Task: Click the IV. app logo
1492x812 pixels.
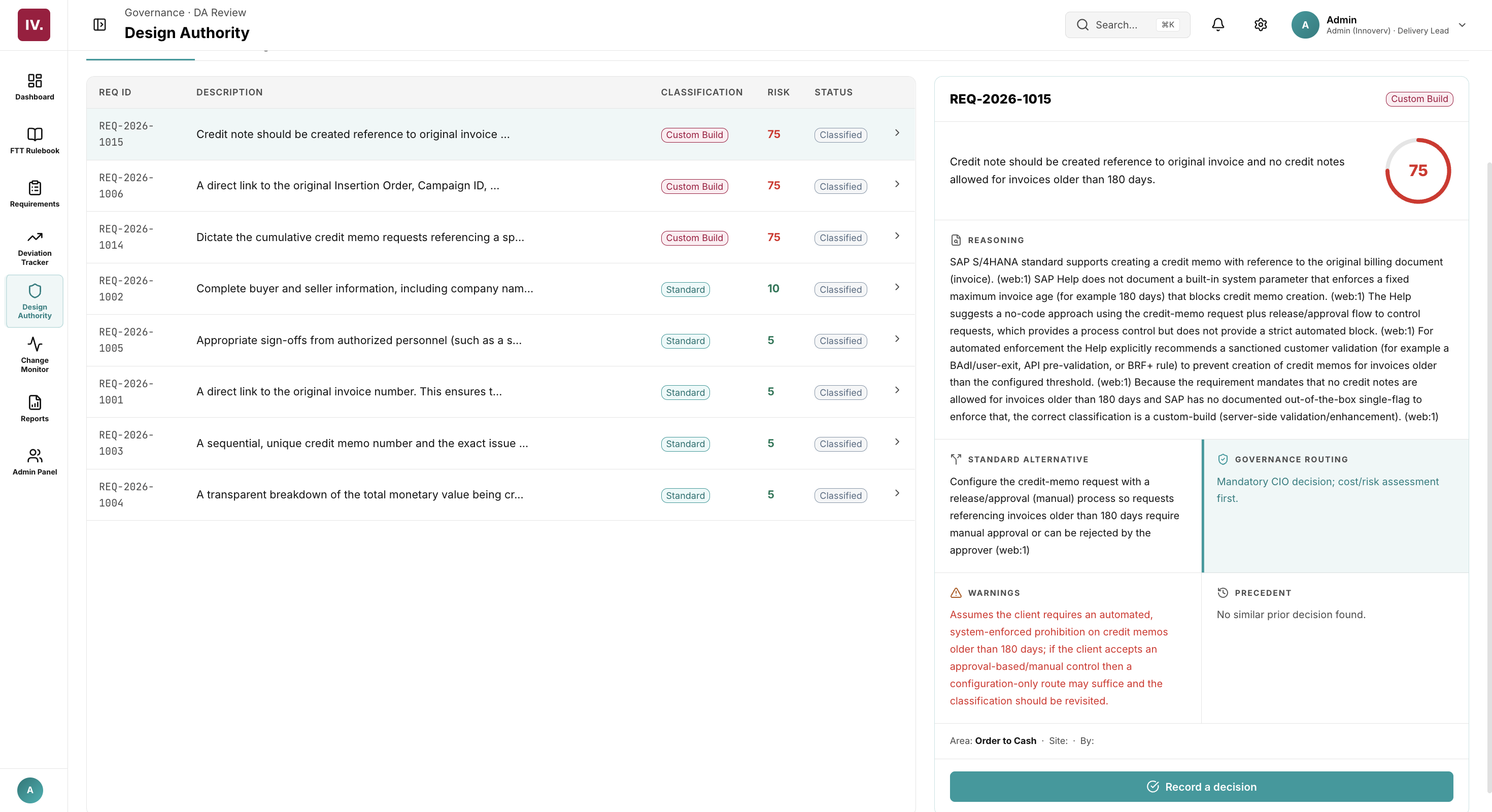Action: point(33,25)
